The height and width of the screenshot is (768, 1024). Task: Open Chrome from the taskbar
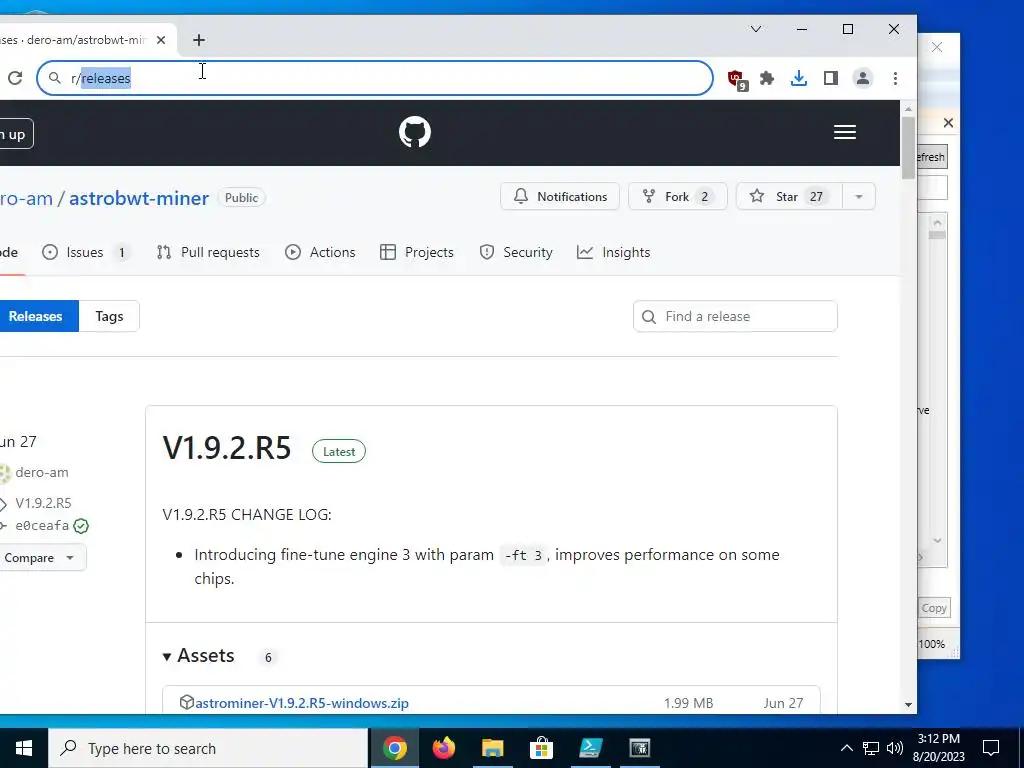[x=394, y=748]
